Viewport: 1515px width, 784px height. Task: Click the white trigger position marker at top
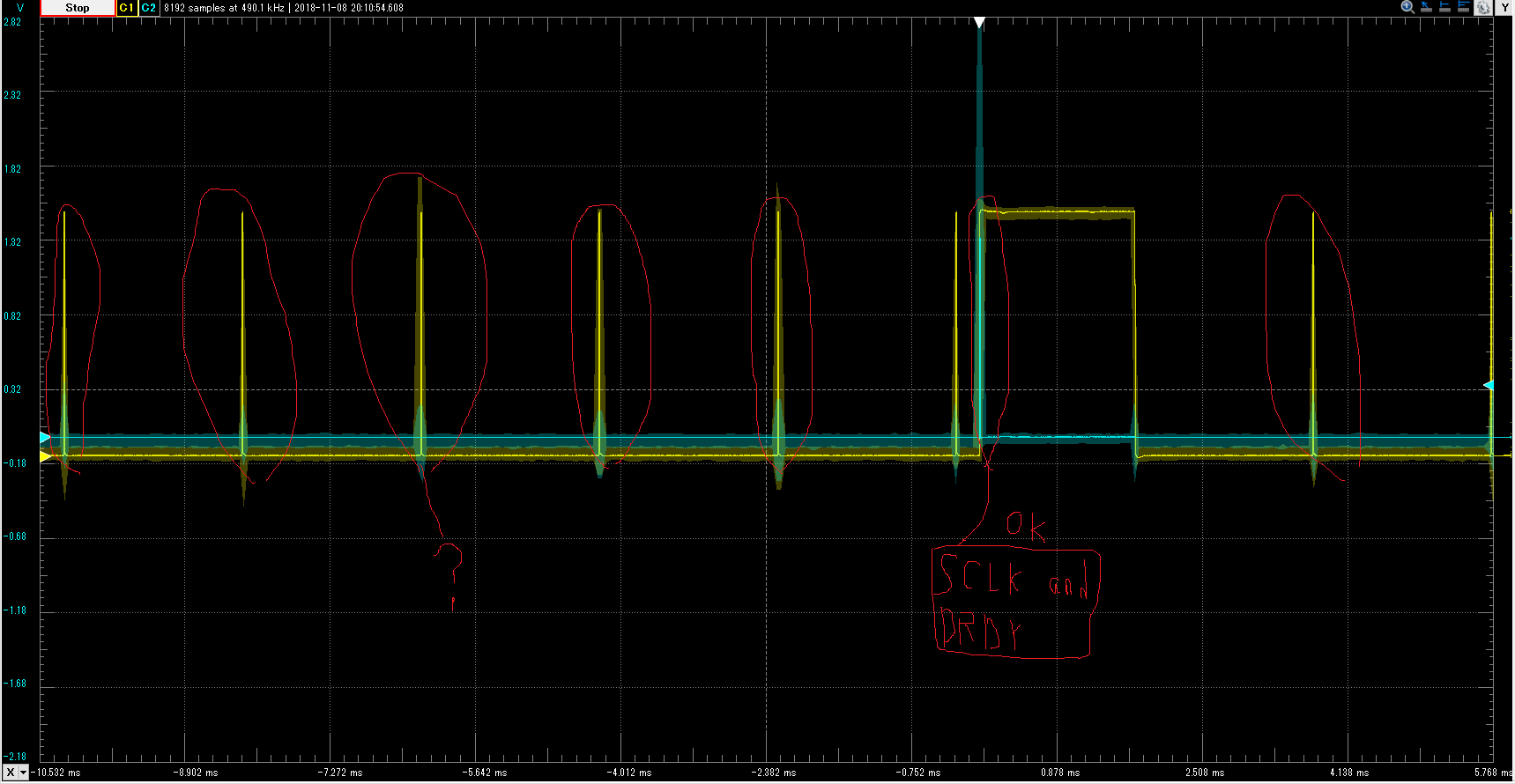pyautogui.click(x=979, y=23)
